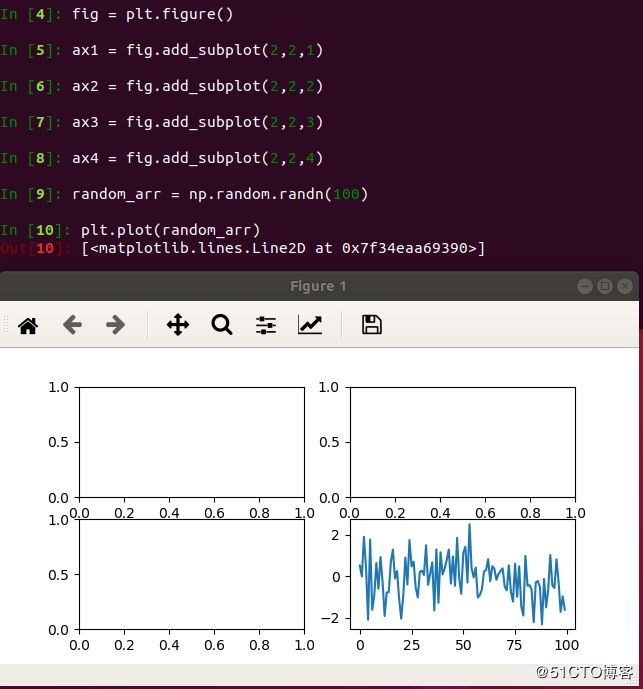Click the 'In [4]' prompt
The height and width of the screenshot is (689, 643).
coord(31,15)
